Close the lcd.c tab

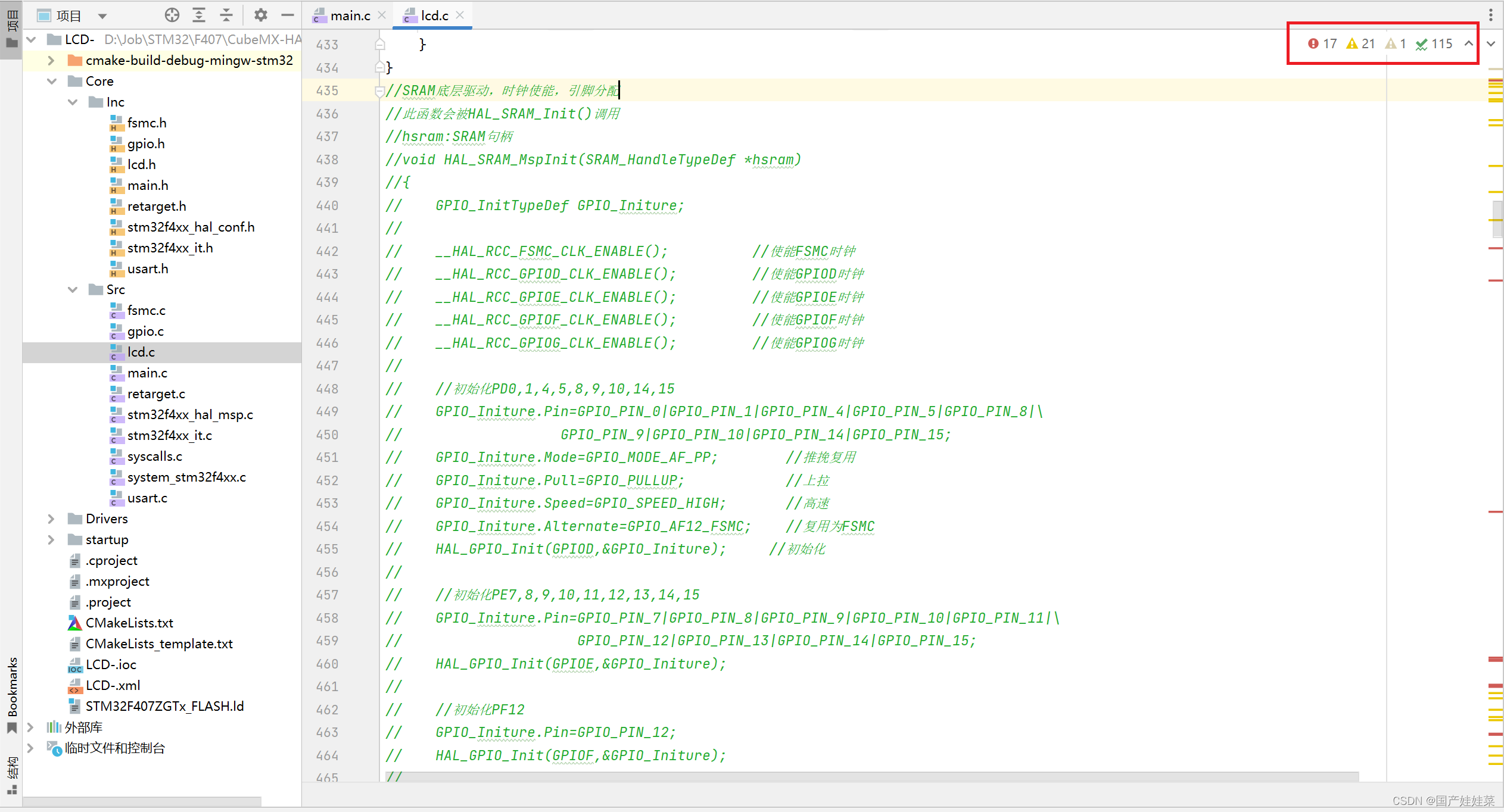tap(460, 15)
